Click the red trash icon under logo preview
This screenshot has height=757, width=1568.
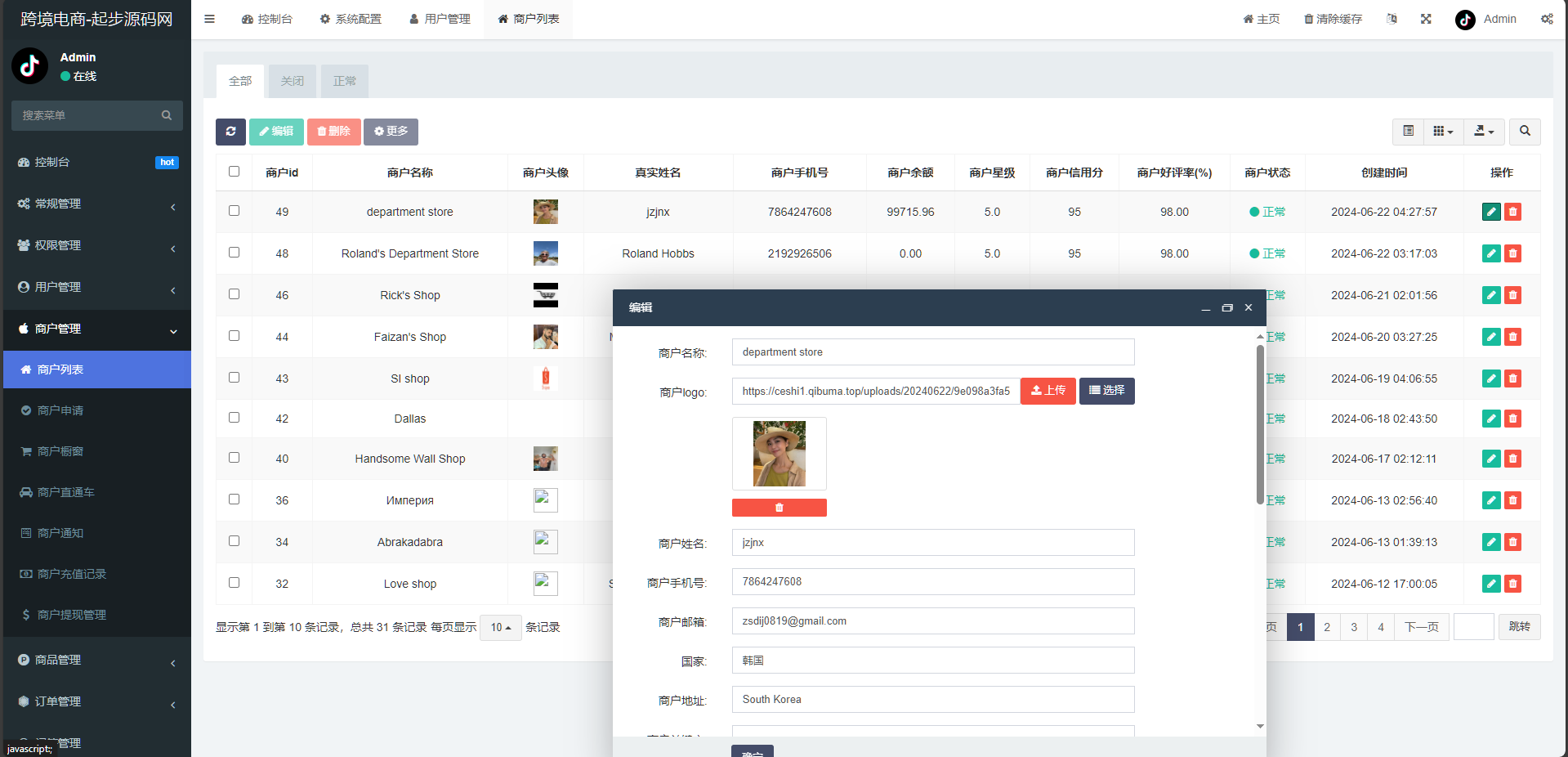(779, 508)
